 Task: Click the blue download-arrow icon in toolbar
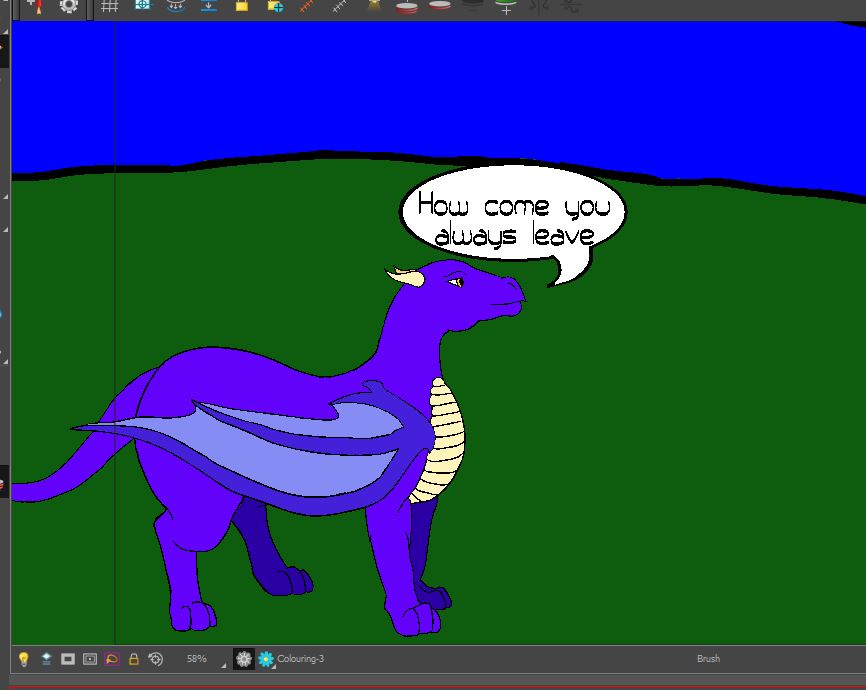click(209, 6)
